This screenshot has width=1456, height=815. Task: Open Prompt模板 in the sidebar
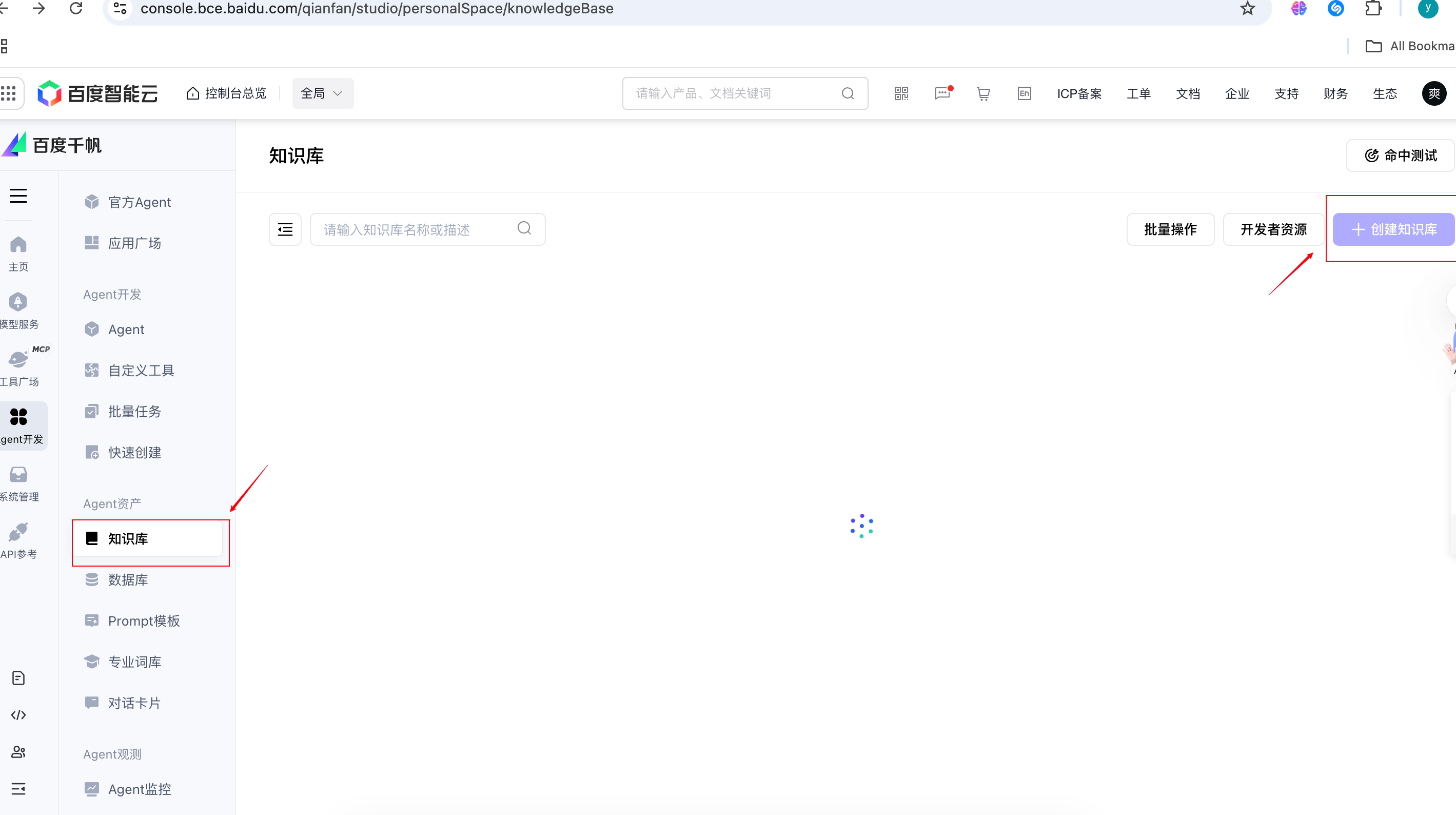[144, 620]
